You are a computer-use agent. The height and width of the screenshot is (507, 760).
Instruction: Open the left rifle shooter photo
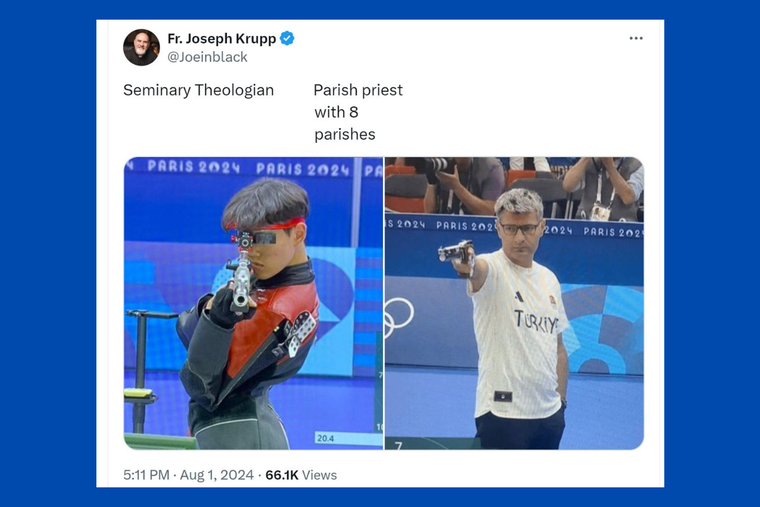click(253, 303)
